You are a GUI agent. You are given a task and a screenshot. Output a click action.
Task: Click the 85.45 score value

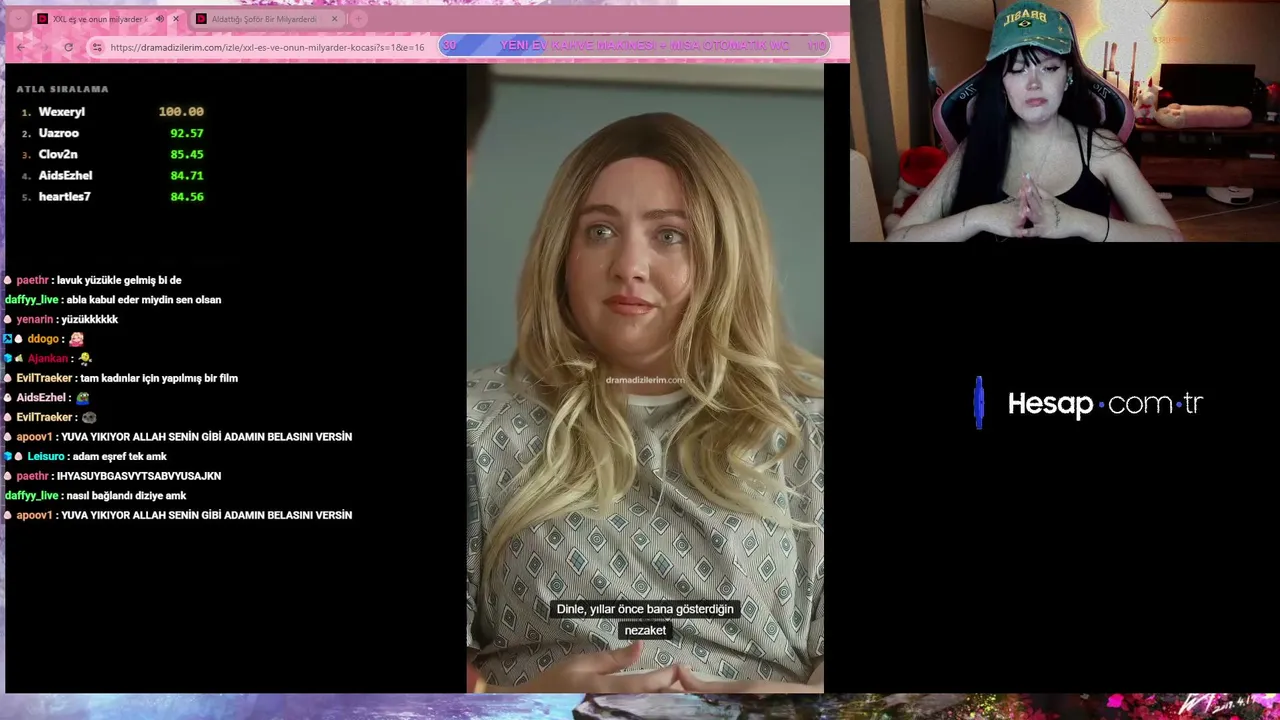pos(187,154)
